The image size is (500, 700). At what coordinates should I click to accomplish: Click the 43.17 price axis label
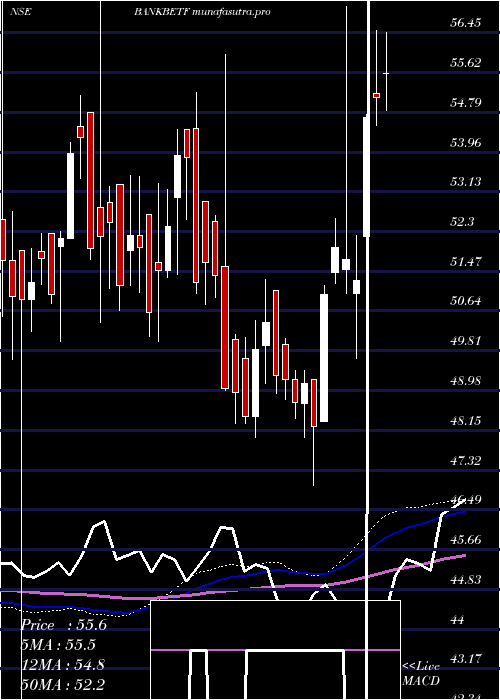(x=466, y=658)
